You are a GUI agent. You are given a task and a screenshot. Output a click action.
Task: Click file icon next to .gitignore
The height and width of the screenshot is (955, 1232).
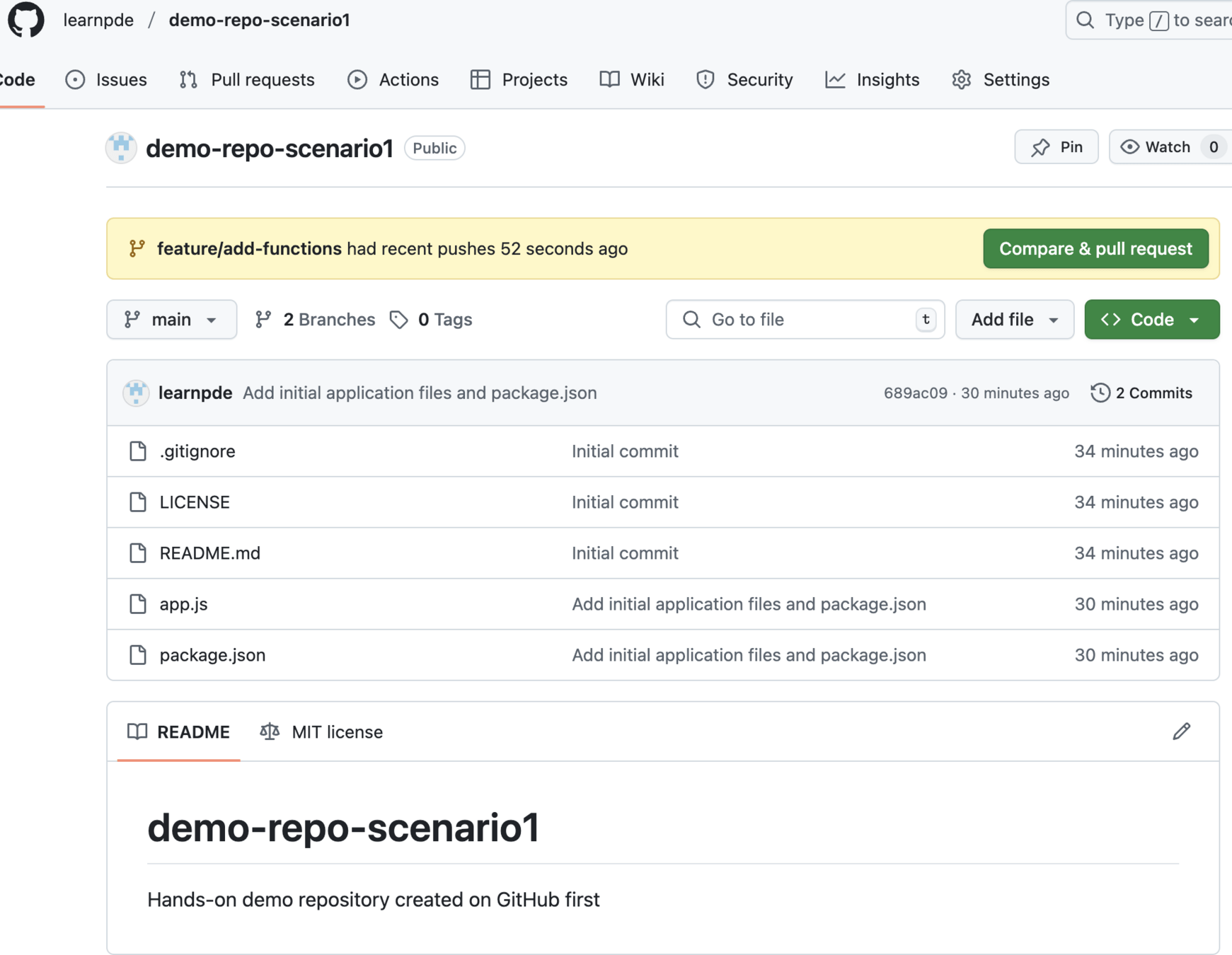pyautogui.click(x=138, y=451)
